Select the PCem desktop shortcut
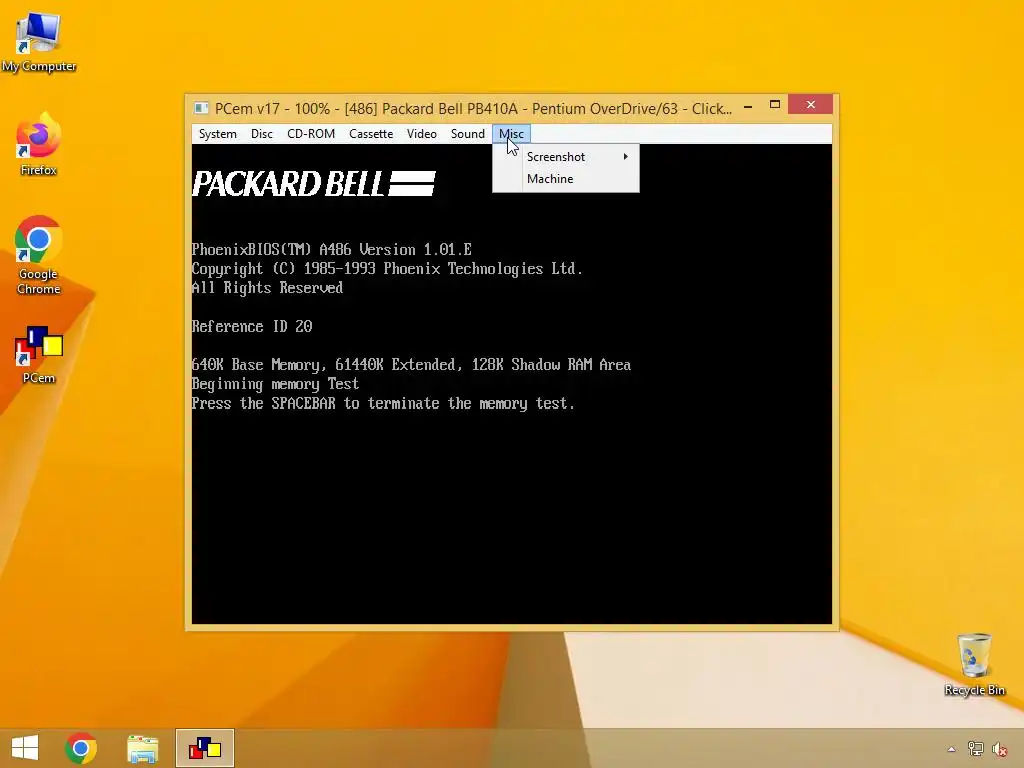Image resolution: width=1024 pixels, height=768 pixels. 39,355
